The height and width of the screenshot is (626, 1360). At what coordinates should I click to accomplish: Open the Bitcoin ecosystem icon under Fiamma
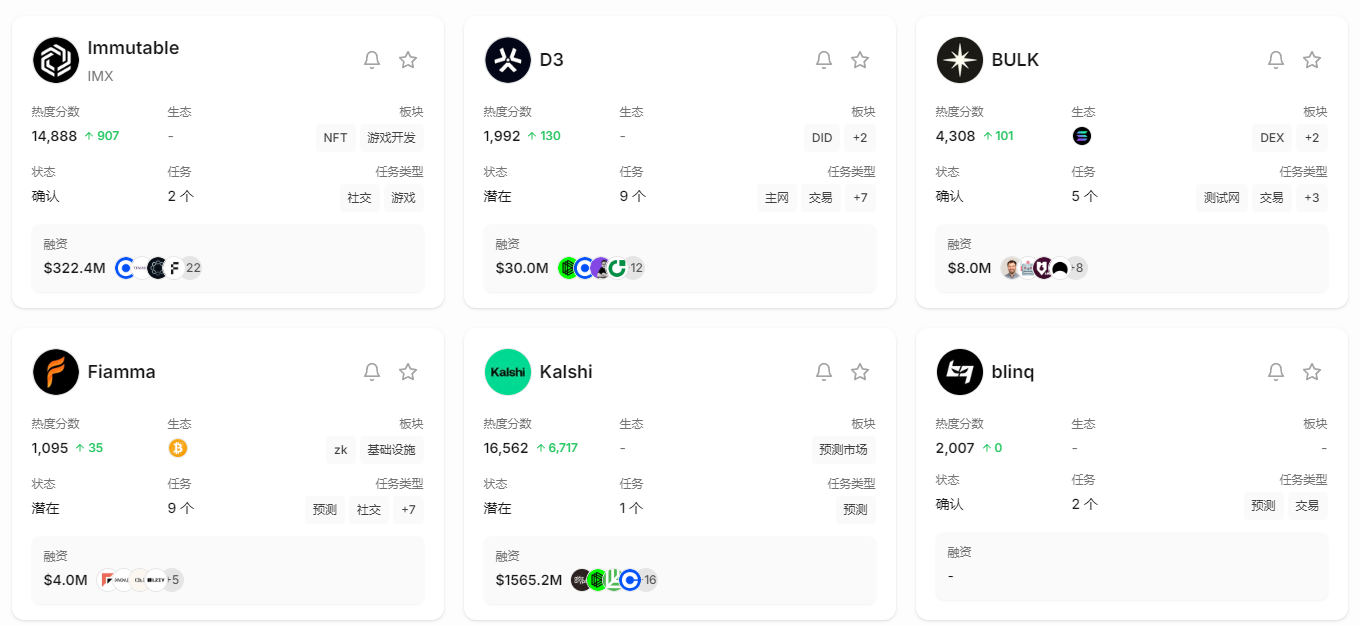pyautogui.click(x=178, y=447)
